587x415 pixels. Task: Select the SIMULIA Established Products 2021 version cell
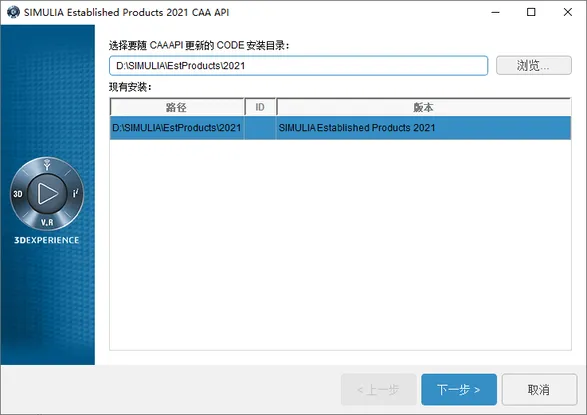(423, 128)
